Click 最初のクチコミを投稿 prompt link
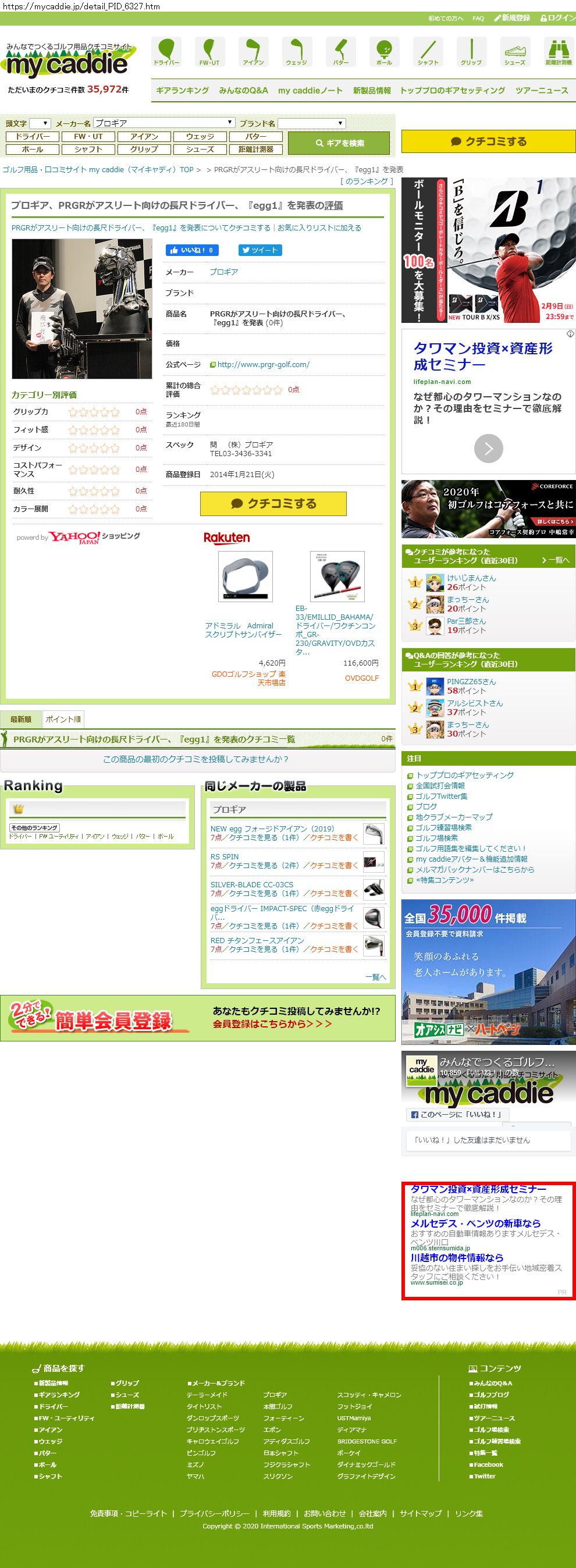This screenshot has width=576, height=1568. tap(196, 760)
